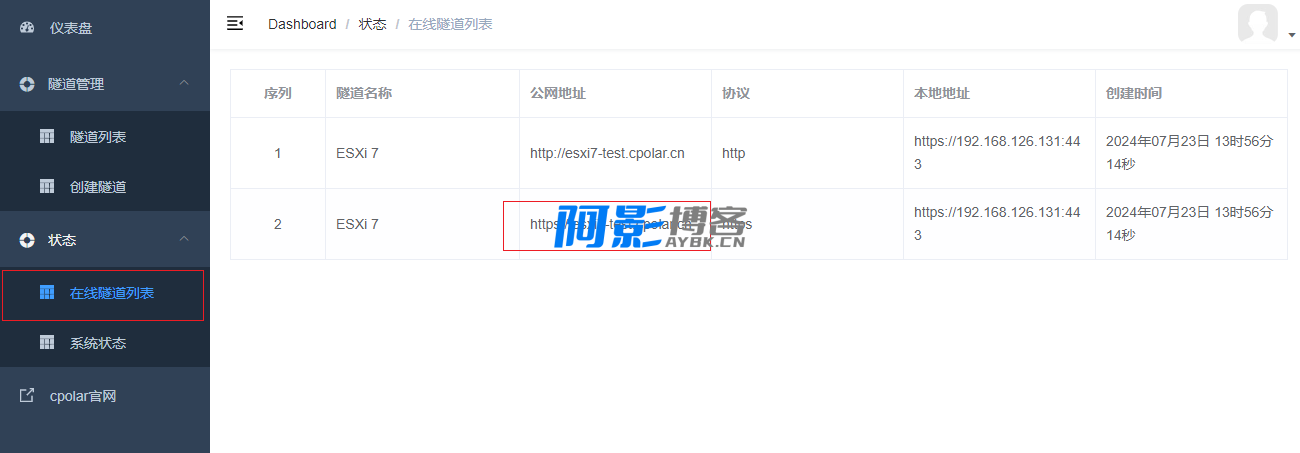Collapse the 状态 menu chevron
This screenshot has height=453, width=1300.
tap(184, 239)
